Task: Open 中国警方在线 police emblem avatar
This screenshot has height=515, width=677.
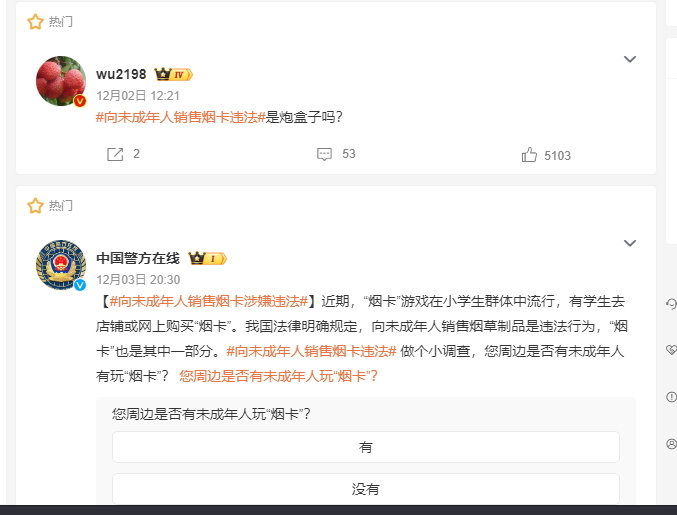Action: point(61,265)
